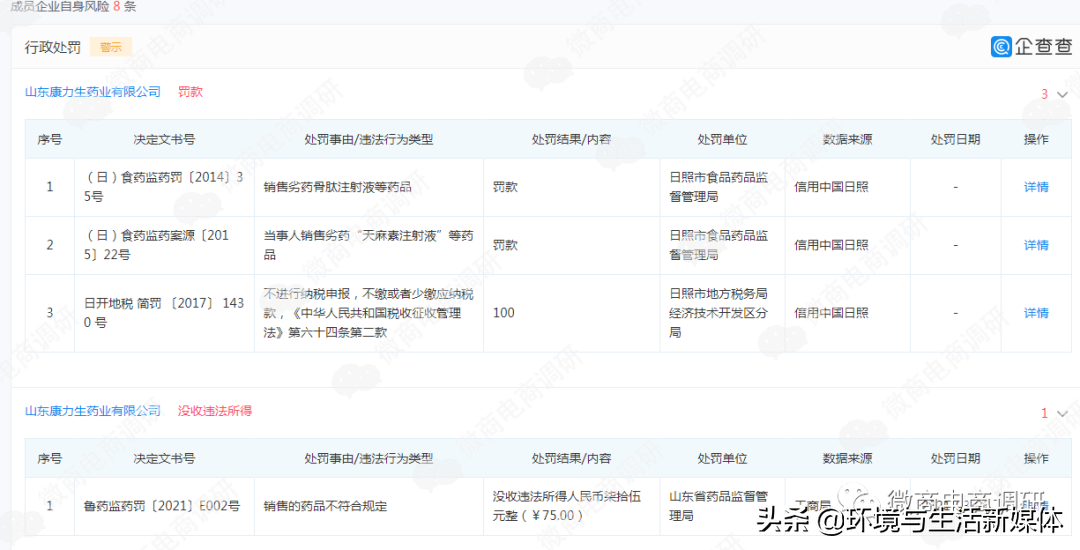
Task: Collapse the 罚款 section chevron
Action: (1062, 94)
